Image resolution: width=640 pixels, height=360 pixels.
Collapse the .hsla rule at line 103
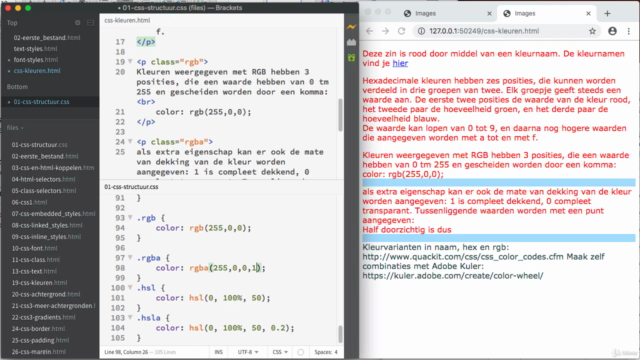pyautogui.click(x=130, y=317)
